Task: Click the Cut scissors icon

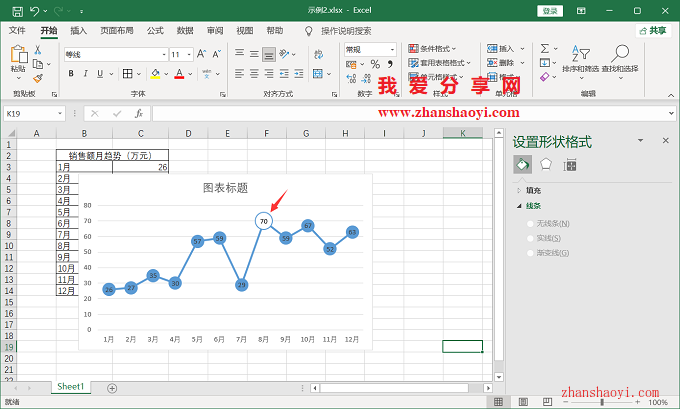Action: (x=38, y=50)
